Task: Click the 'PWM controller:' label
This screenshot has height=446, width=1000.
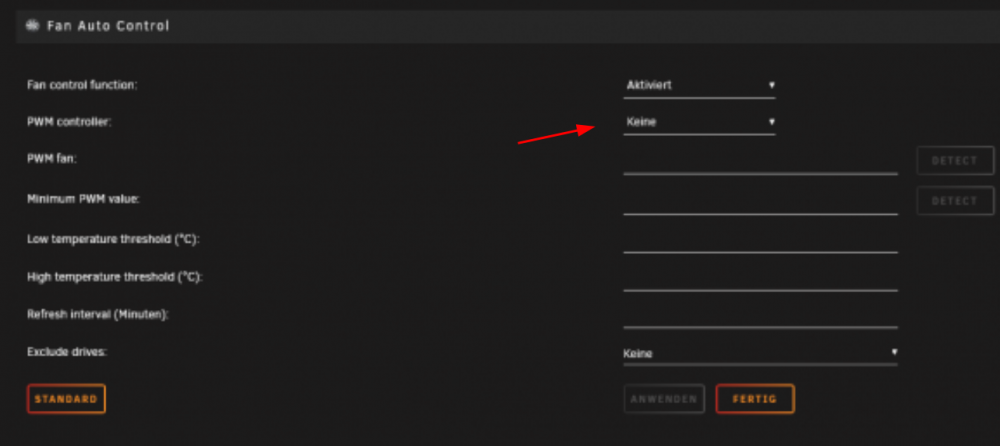Action: tap(69, 122)
